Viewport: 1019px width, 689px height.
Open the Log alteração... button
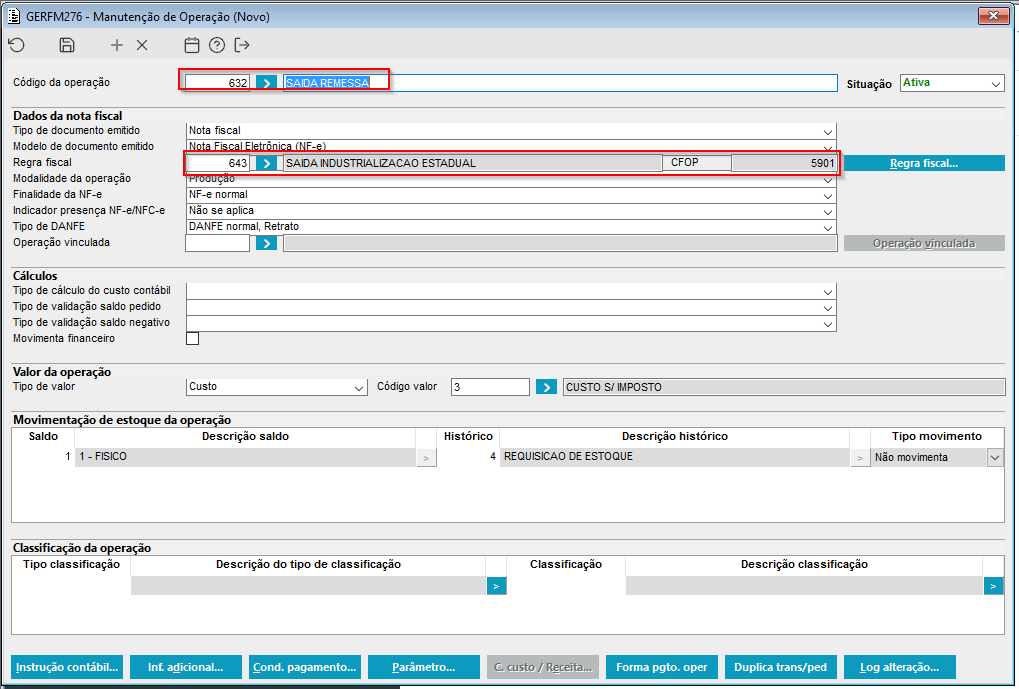point(899,667)
